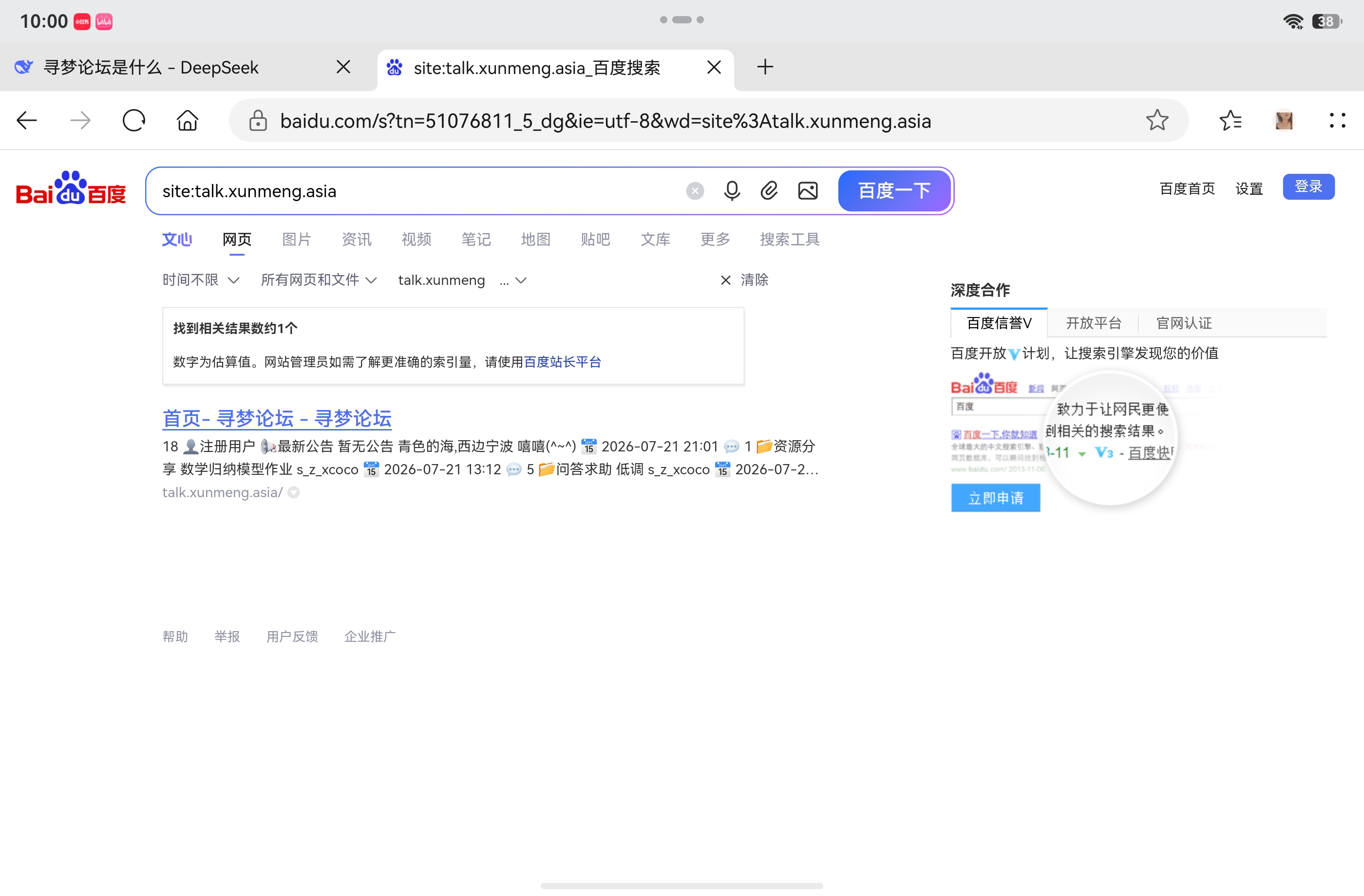
Task: Open 百度首页 link
Action: (x=1187, y=188)
